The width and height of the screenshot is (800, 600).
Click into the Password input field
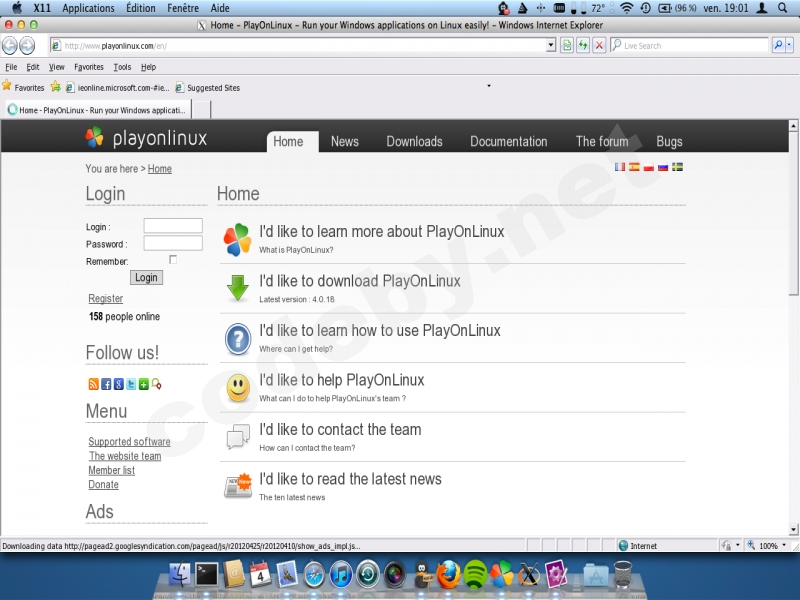[173, 243]
